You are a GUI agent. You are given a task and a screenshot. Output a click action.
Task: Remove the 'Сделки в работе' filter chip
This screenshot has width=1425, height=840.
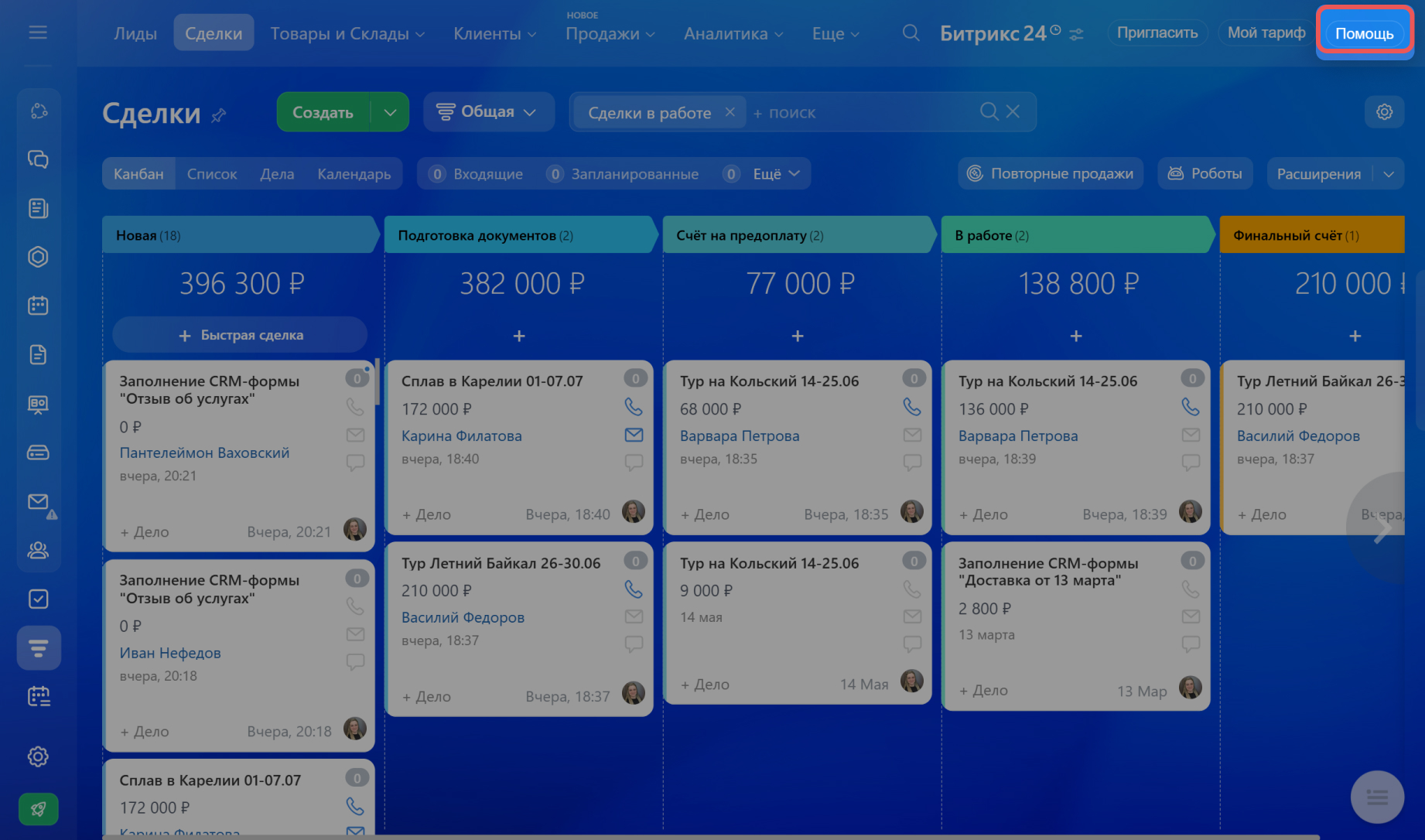tap(730, 112)
